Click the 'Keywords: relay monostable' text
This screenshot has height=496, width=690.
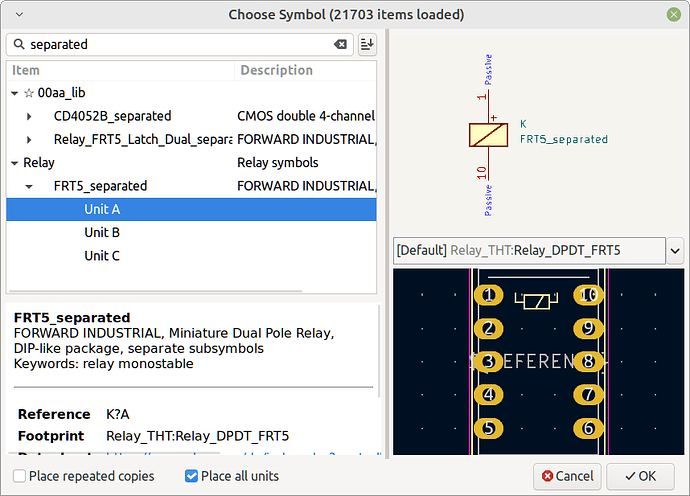point(103,364)
